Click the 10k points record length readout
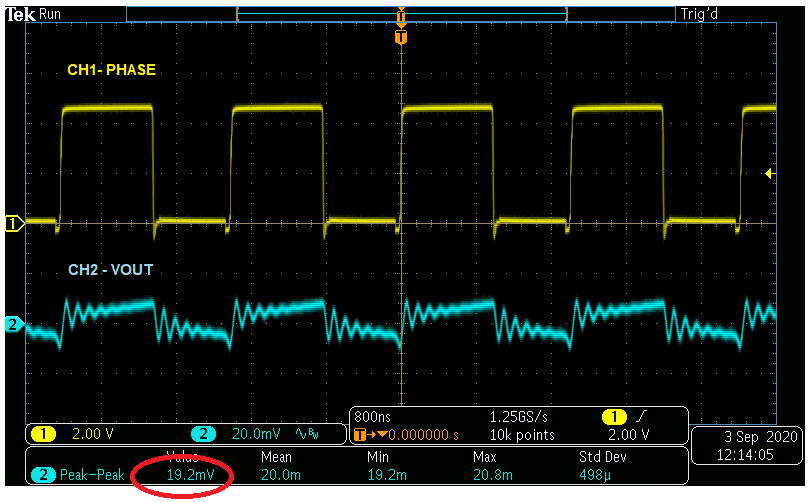 (x=522, y=435)
